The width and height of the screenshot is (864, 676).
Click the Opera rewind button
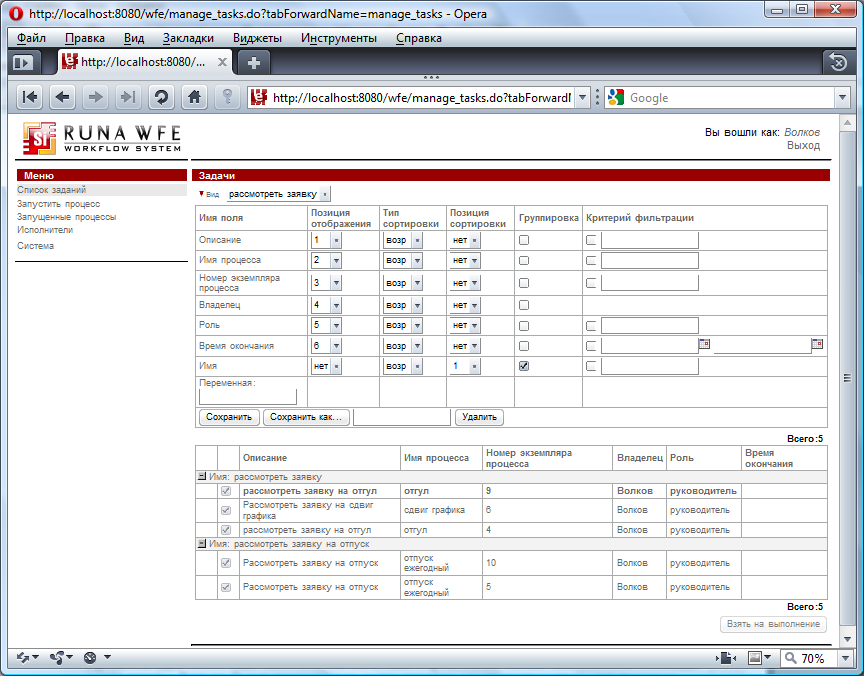point(30,98)
